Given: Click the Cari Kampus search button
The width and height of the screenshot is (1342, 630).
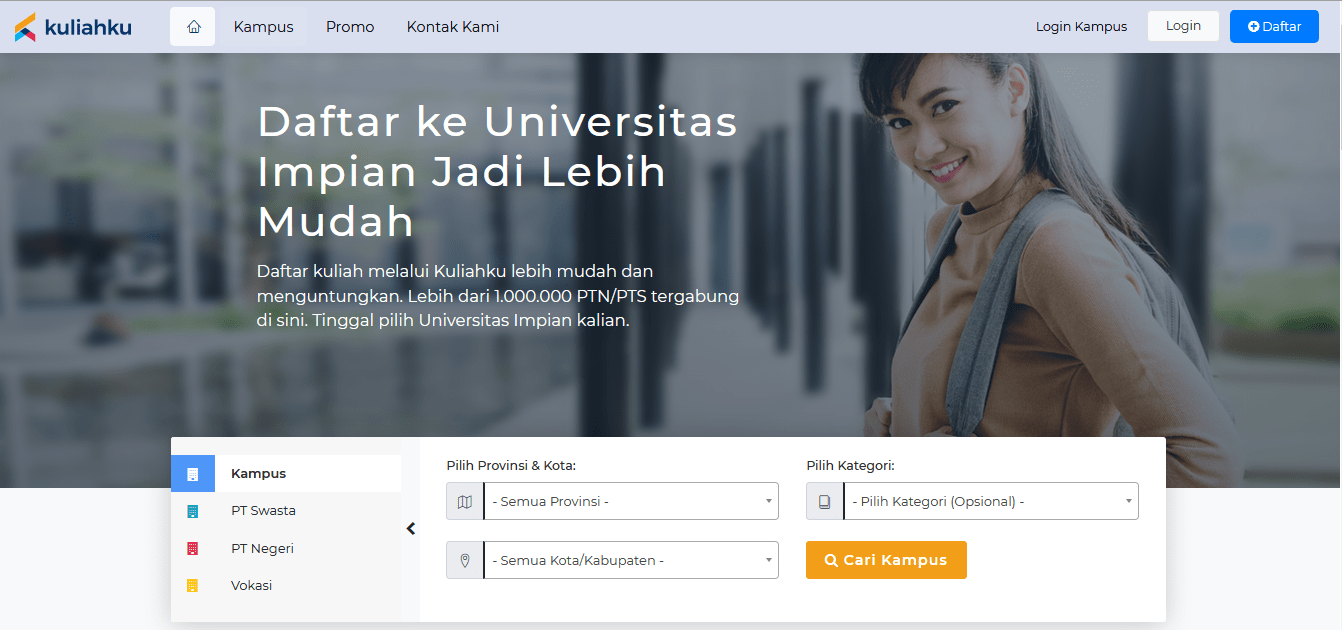Looking at the screenshot, I should [886, 560].
